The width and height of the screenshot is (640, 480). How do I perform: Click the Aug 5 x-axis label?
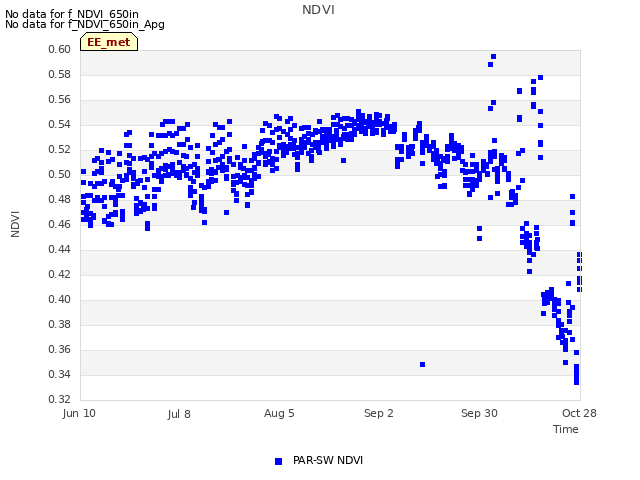tap(279, 413)
